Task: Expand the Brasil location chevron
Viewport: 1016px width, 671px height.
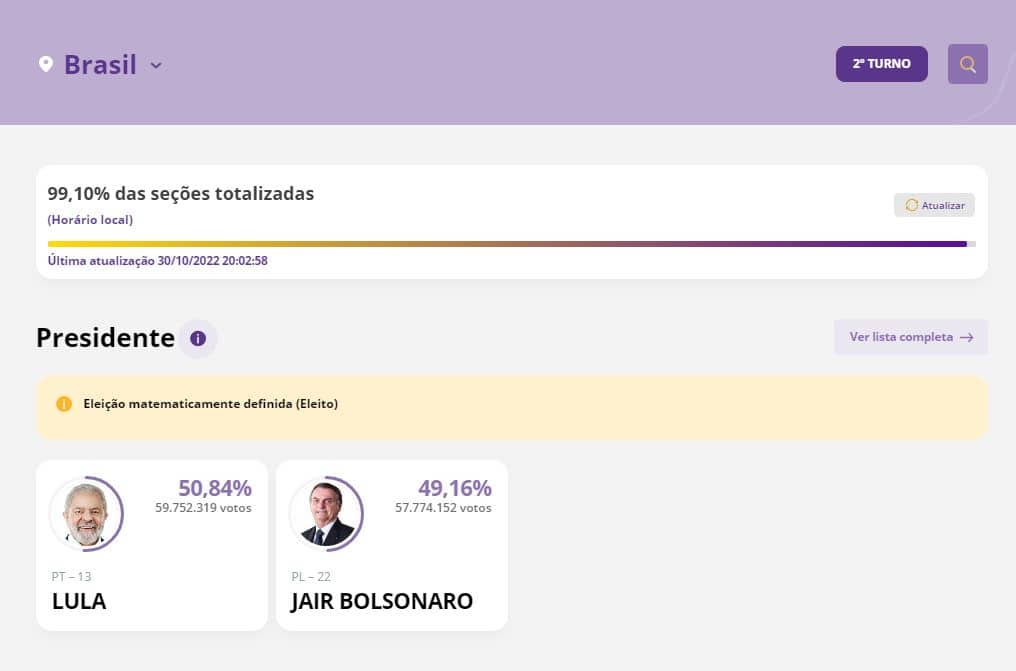Action: [x=156, y=65]
